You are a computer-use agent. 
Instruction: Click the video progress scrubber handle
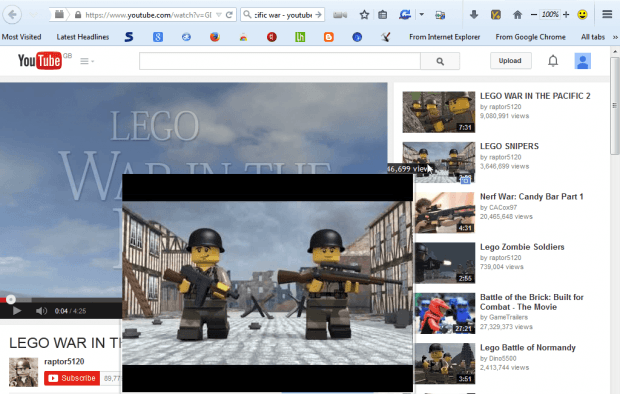pyautogui.click(x=11, y=299)
